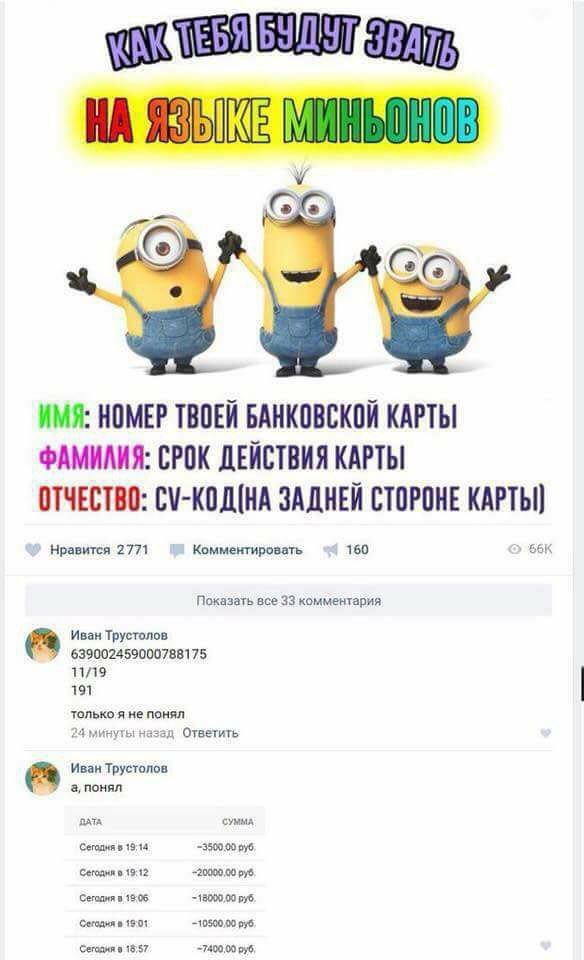Like the comment with the transactions table
584x960 pixels.
545,945
